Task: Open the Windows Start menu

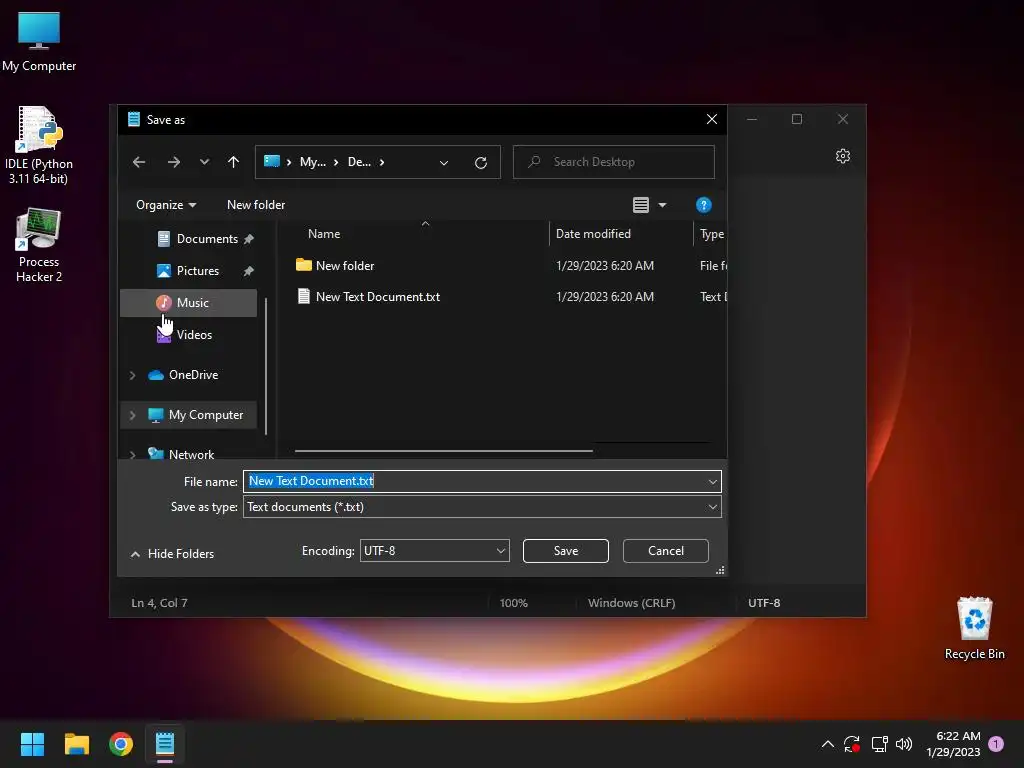Action: point(32,744)
